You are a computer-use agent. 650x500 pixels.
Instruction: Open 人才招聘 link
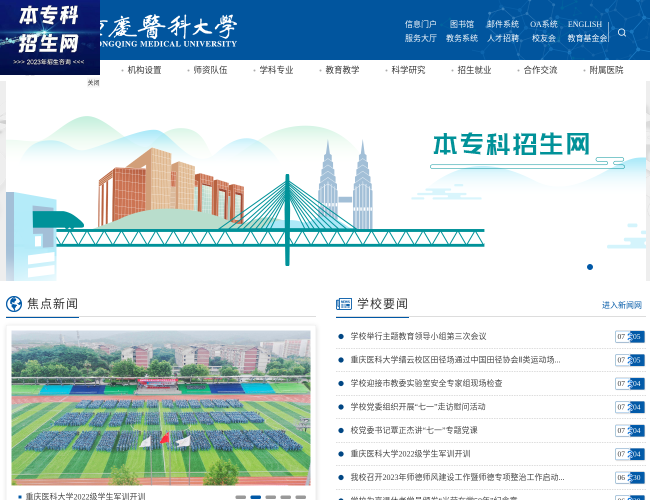click(502, 38)
